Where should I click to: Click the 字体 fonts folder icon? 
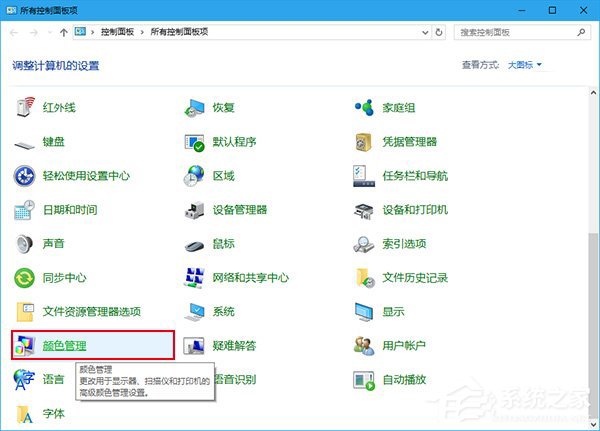25,414
